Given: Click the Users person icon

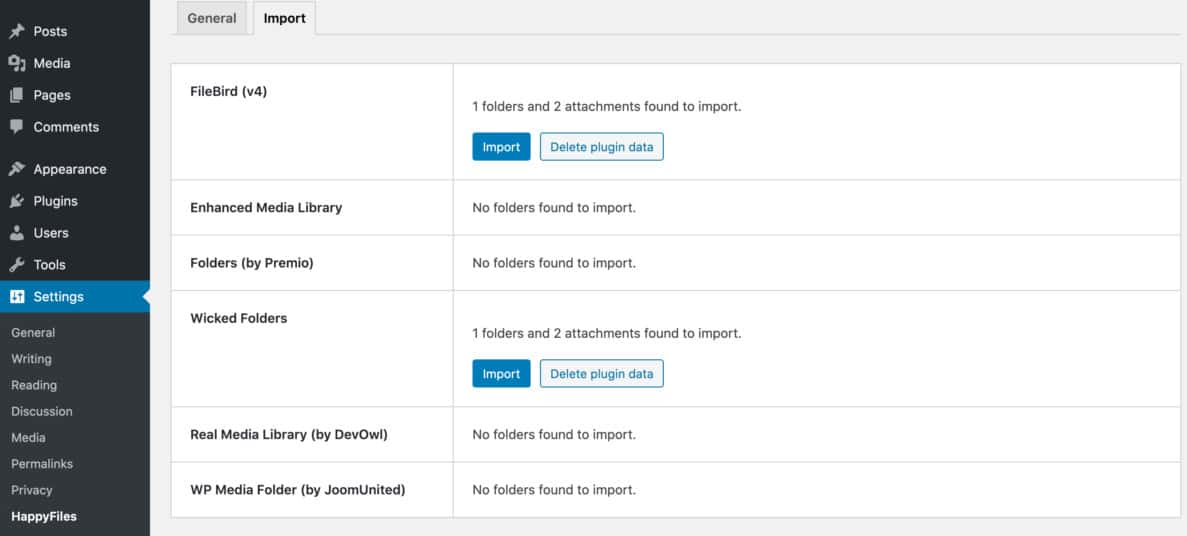Looking at the screenshot, I should coord(17,233).
